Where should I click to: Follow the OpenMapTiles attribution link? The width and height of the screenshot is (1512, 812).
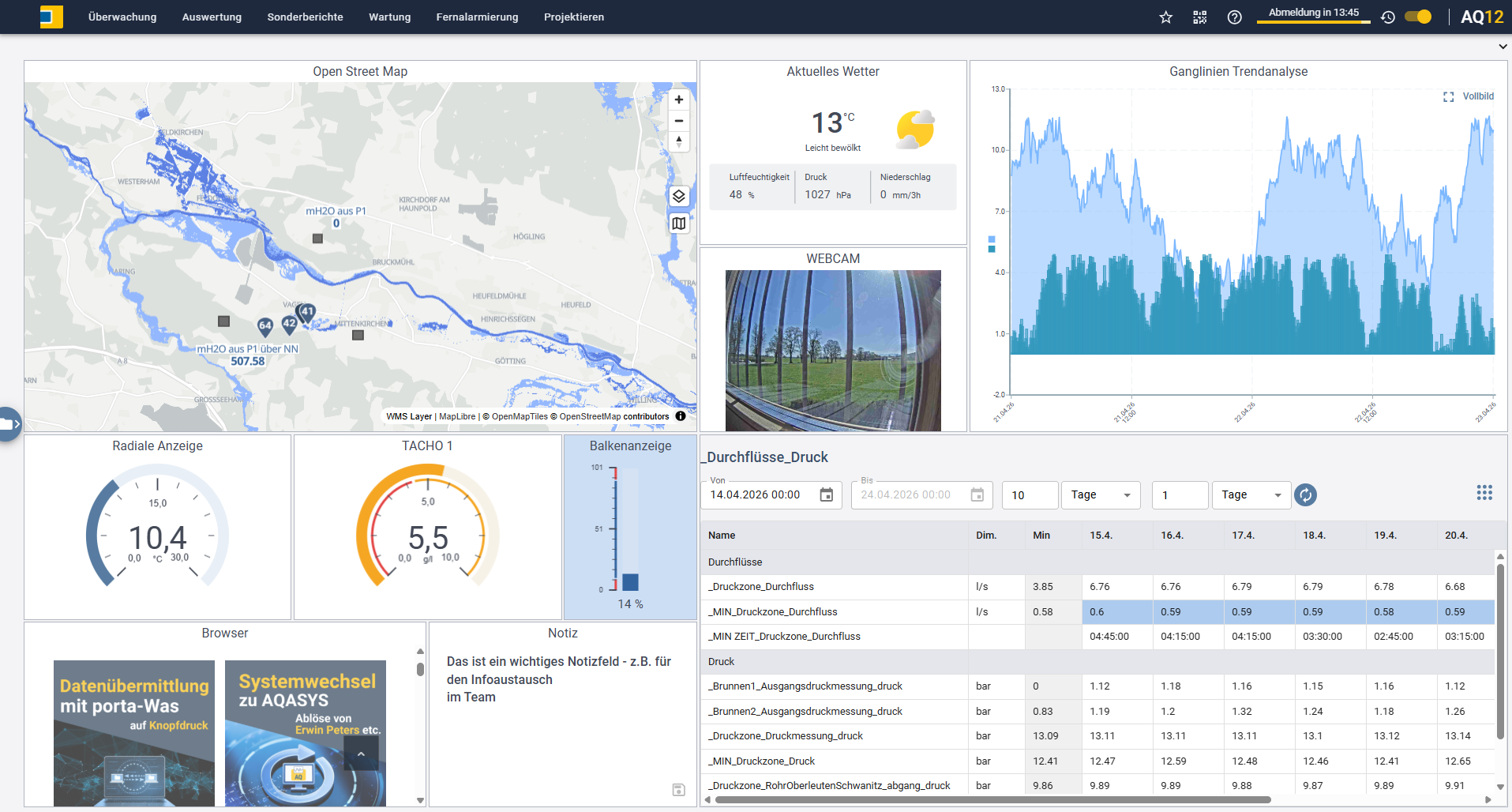tap(520, 416)
